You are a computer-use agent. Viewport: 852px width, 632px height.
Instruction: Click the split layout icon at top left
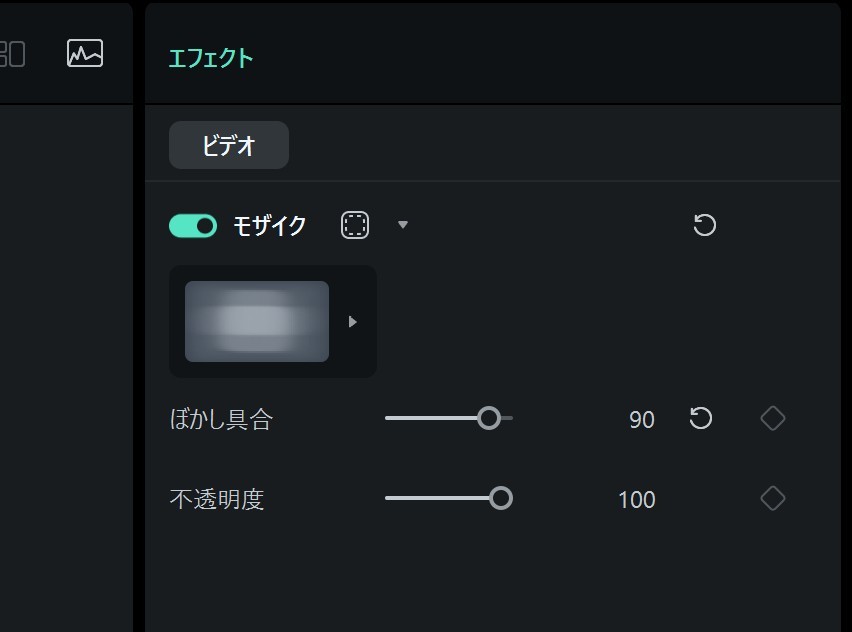[x=12, y=54]
